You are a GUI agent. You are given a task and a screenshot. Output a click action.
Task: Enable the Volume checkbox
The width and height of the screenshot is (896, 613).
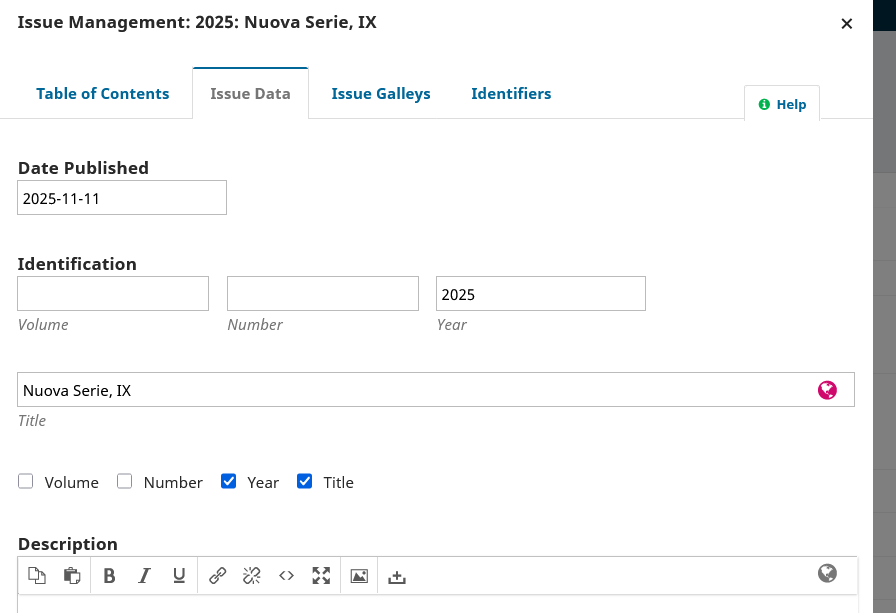click(x=26, y=481)
